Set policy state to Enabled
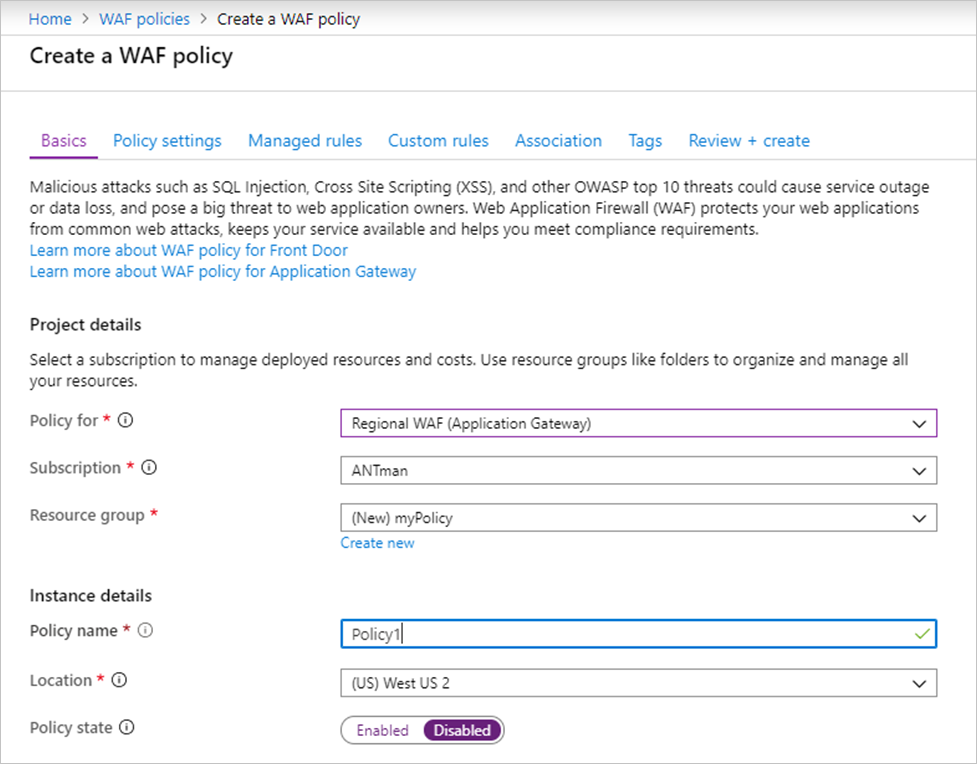Screen dimensions: 977x764 381,730
